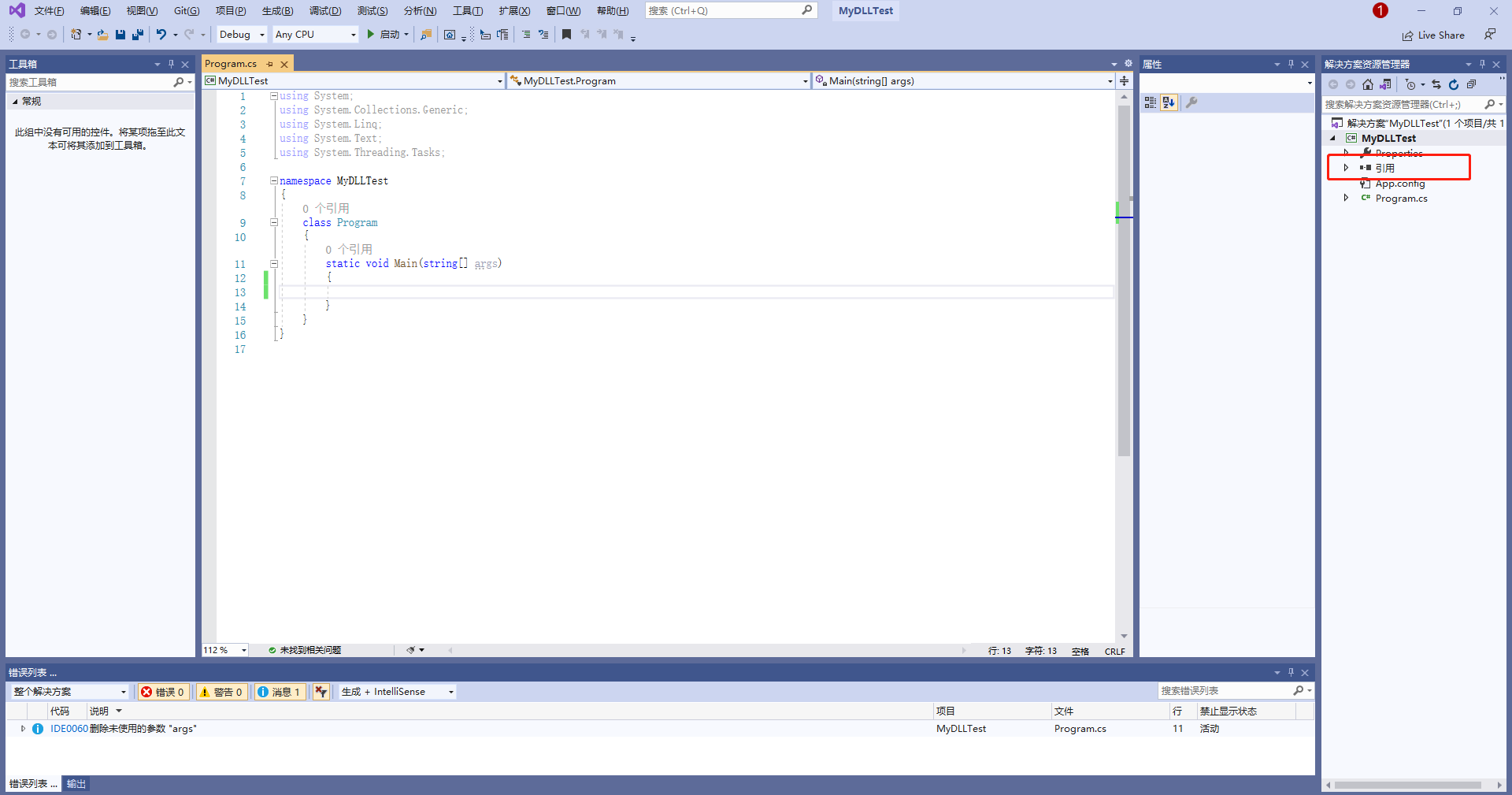
Task: Open the Tools menu
Action: click(468, 10)
